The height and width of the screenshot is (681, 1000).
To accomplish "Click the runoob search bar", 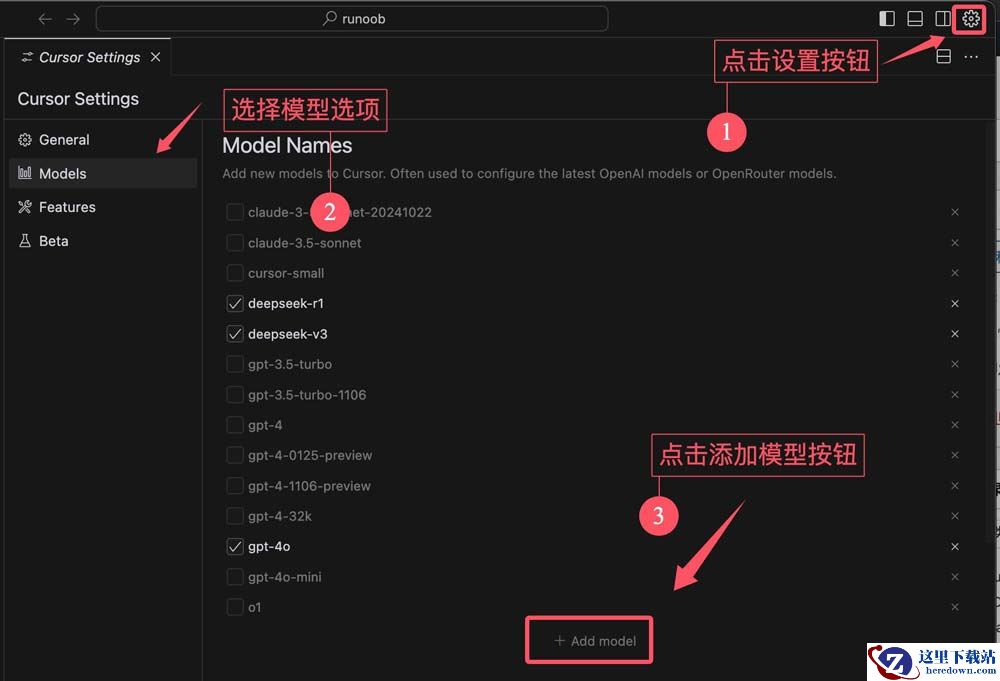I will [x=352, y=18].
